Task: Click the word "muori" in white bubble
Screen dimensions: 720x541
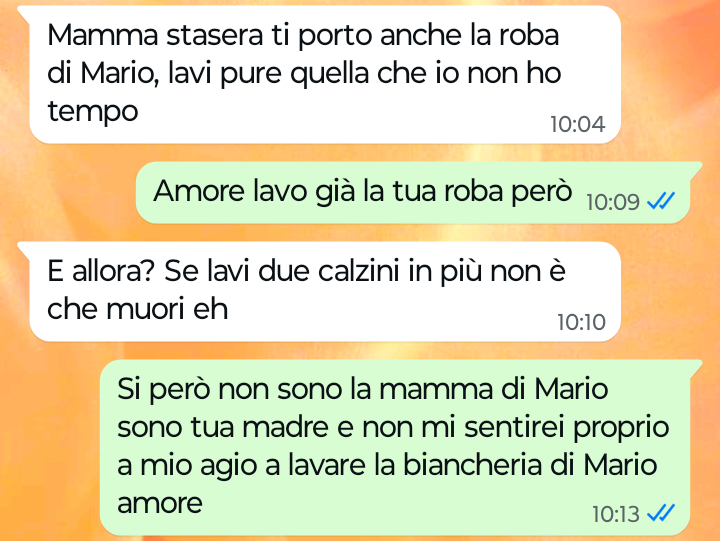Action: pyautogui.click(x=145, y=309)
